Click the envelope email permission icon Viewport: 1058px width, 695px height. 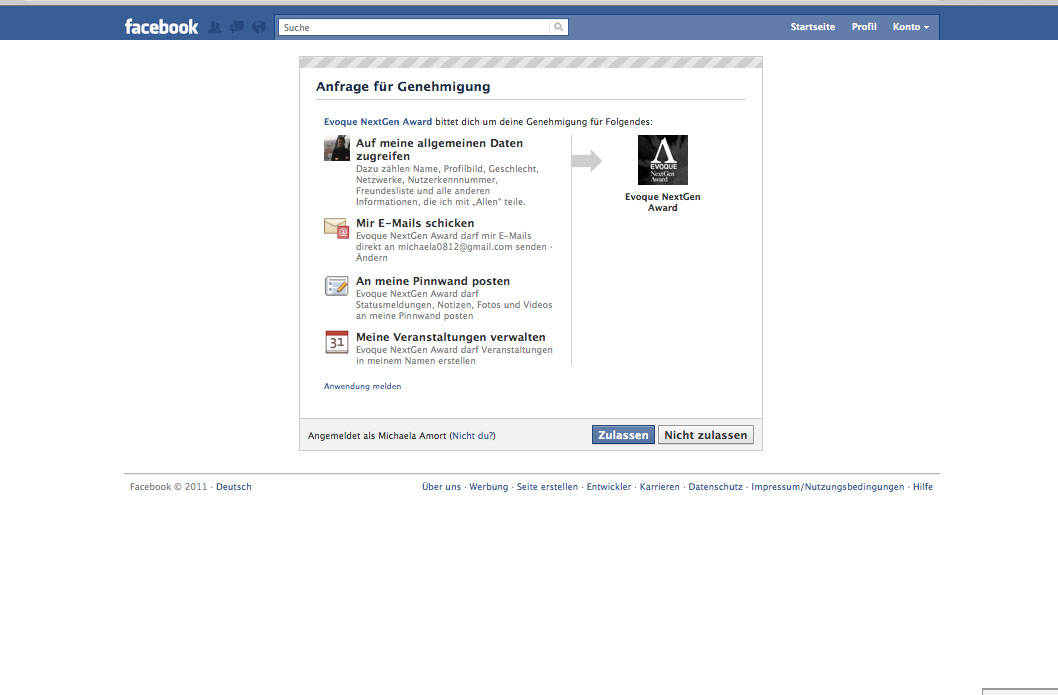tap(336, 228)
